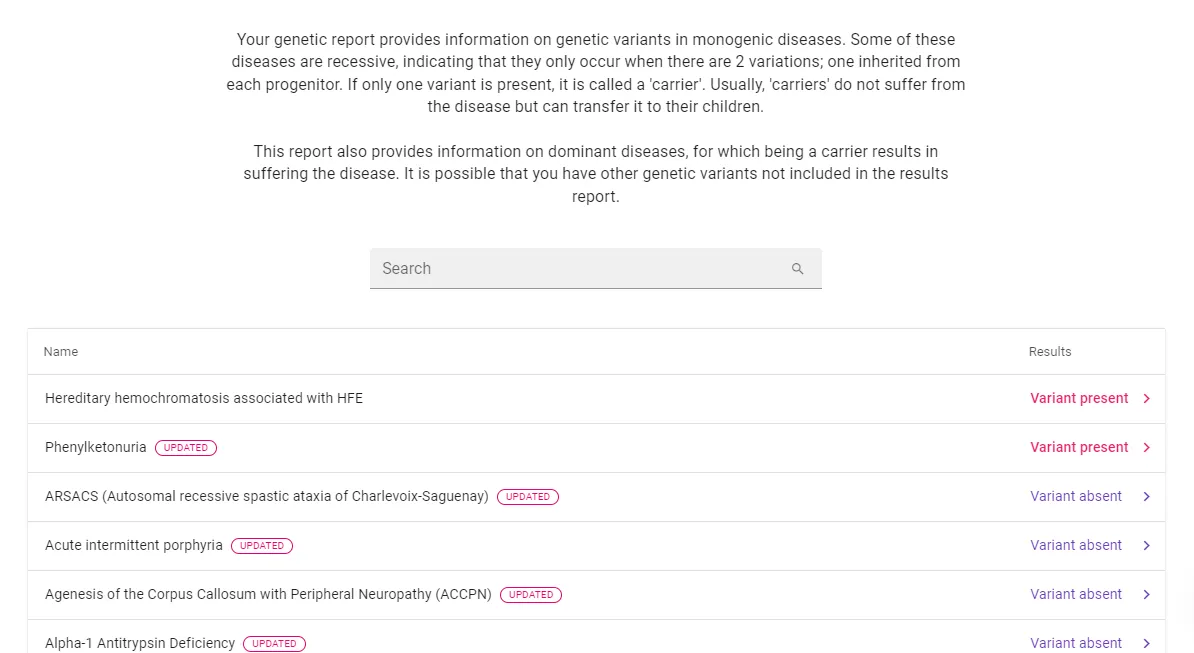The height and width of the screenshot is (653, 1194).
Task: Click the chevron beside Alpha-1 Antitrypsin Deficiency
Action: 1146,643
